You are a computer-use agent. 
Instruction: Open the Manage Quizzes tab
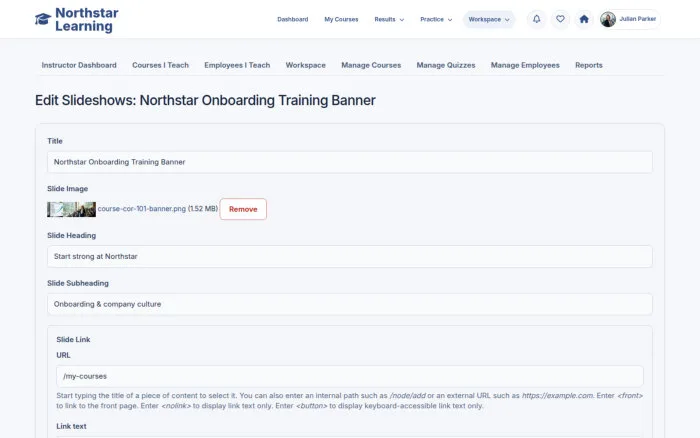pyautogui.click(x=446, y=65)
